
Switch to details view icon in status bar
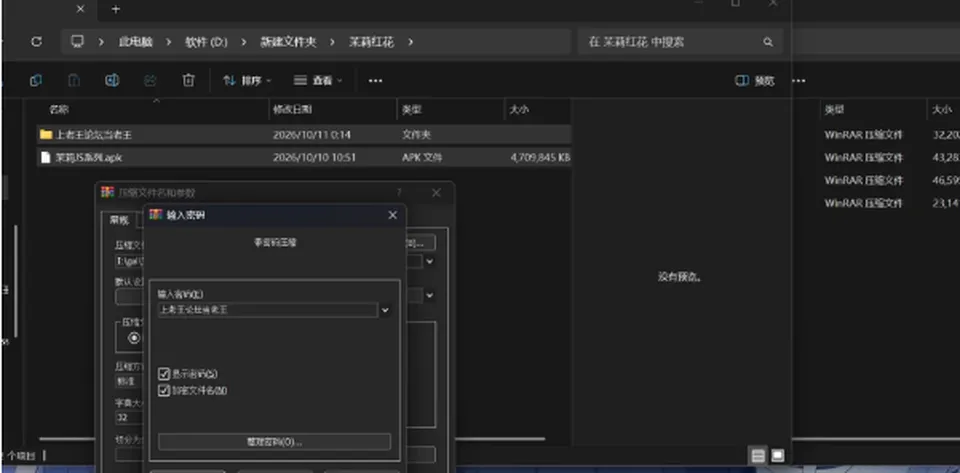[758, 456]
